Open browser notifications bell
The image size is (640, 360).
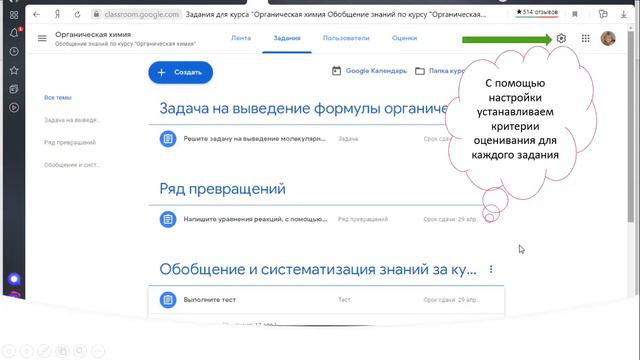click(x=14, y=33)
